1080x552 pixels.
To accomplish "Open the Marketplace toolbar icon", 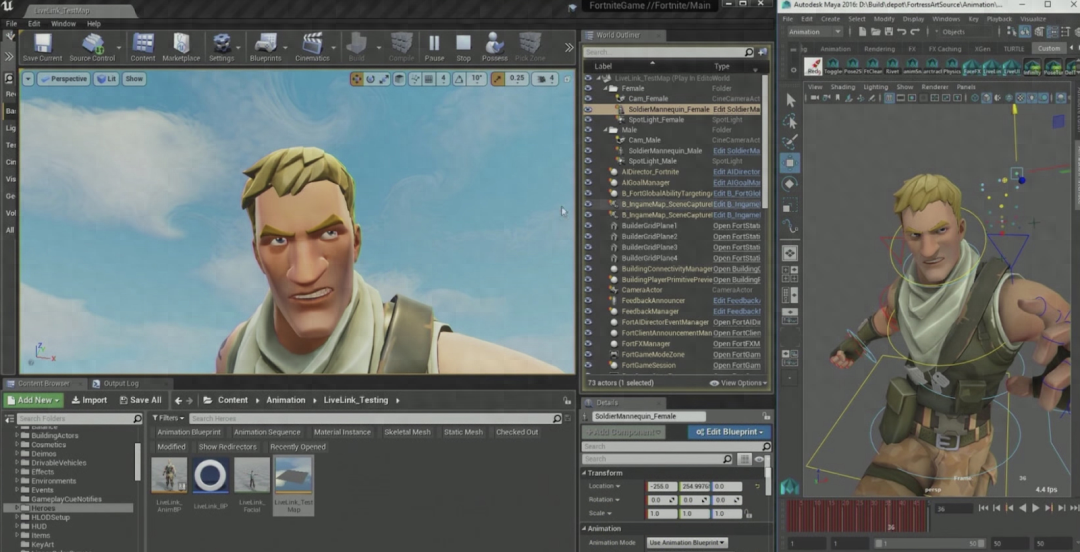I will tap(181, 48).
